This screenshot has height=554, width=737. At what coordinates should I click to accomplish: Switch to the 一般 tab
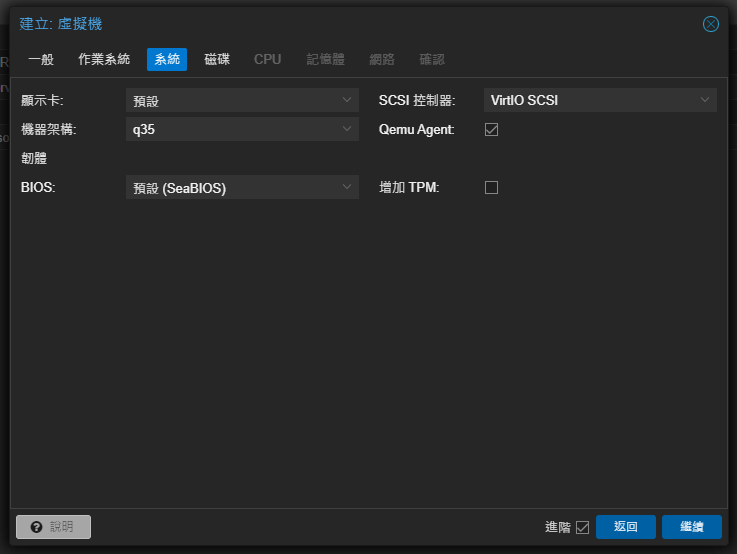[41, 59]
